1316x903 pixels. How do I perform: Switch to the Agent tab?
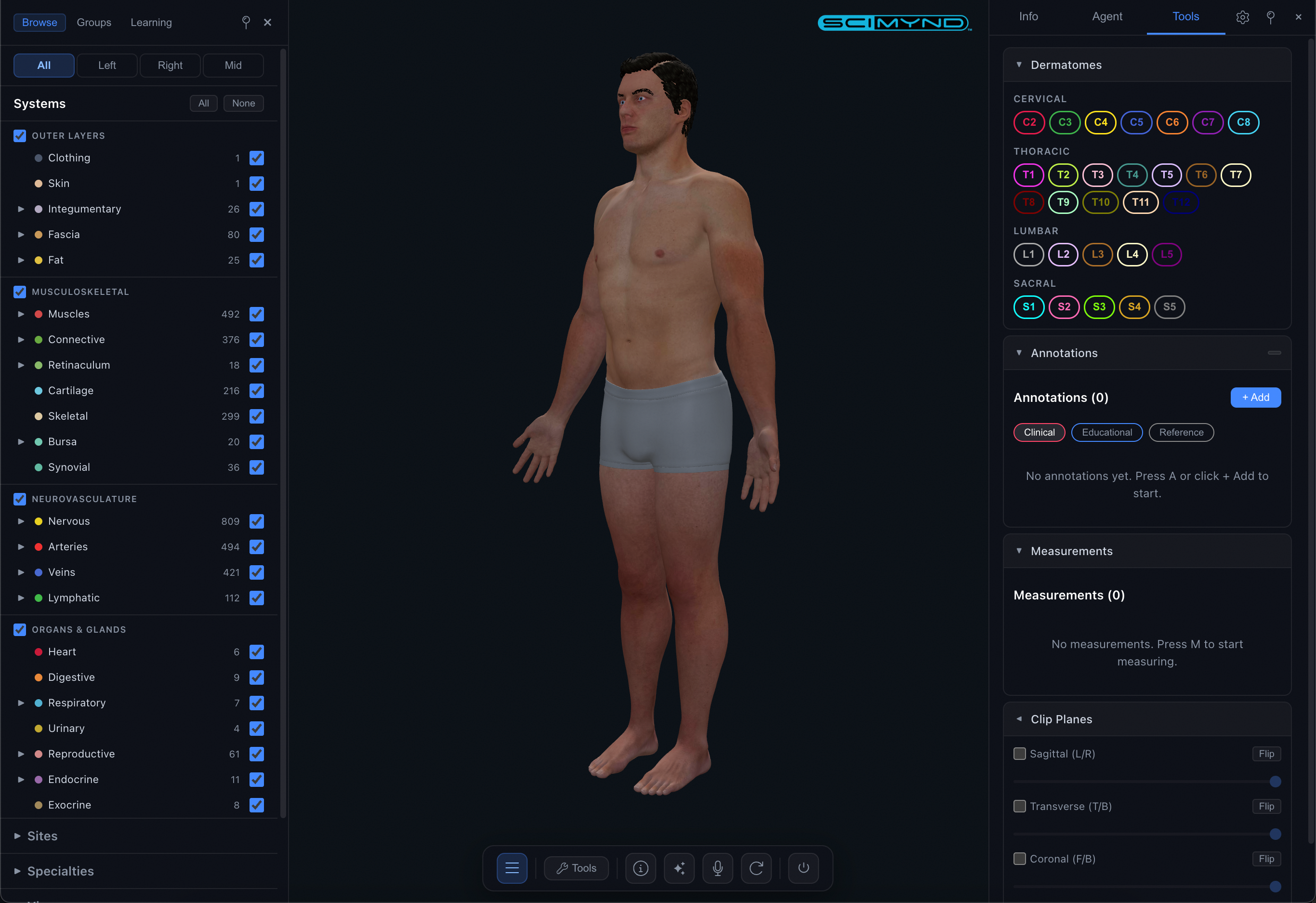tap(1106, 16)
